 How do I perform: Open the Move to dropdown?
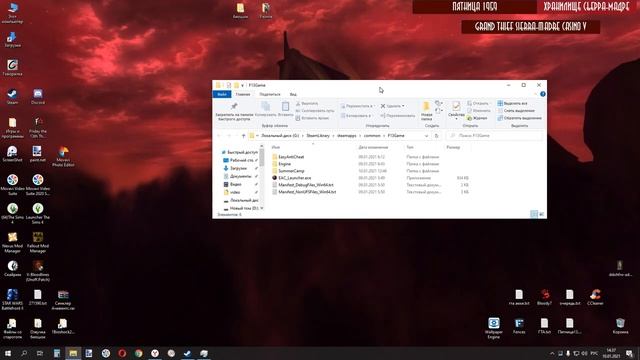pyautogui.click(x=357, y=106)
